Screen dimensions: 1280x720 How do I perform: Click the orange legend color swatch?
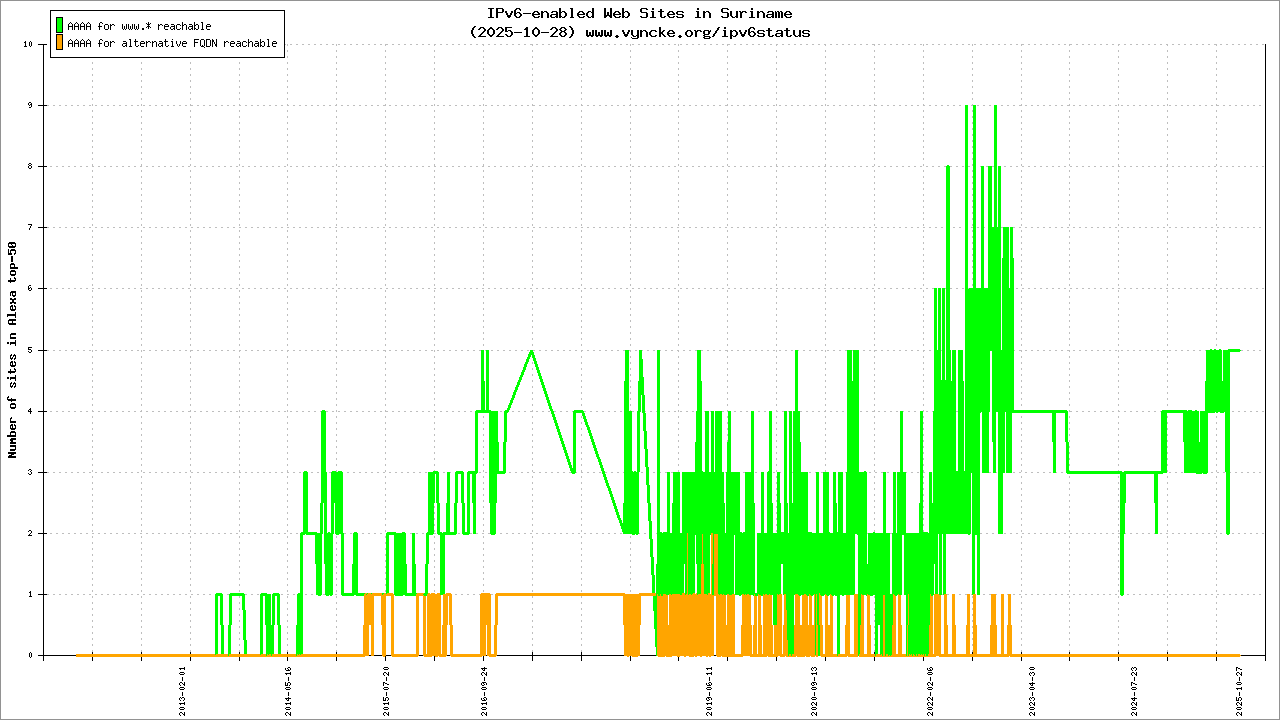(60, 43)
